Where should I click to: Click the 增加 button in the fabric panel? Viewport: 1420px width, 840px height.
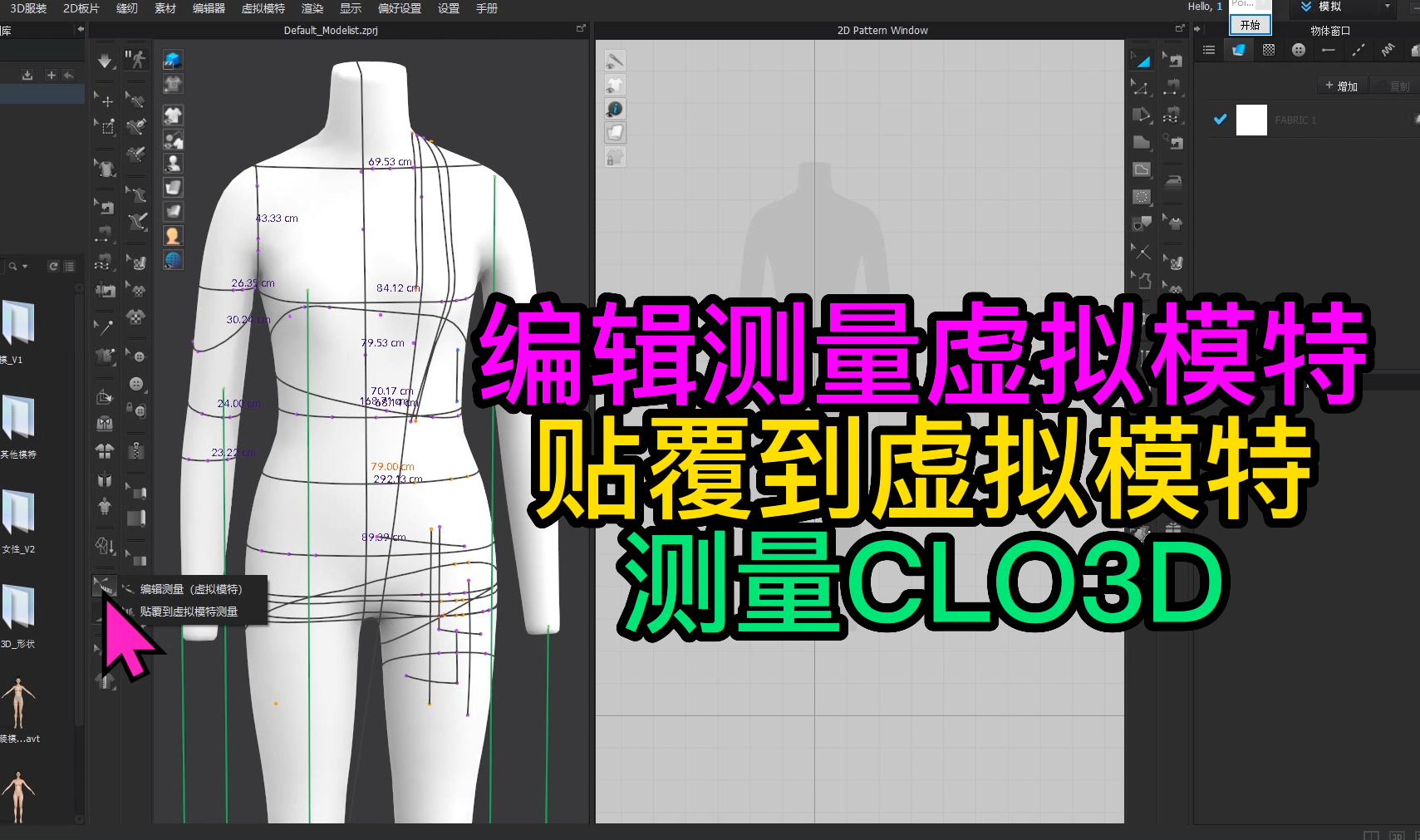tap(1342, 86)
